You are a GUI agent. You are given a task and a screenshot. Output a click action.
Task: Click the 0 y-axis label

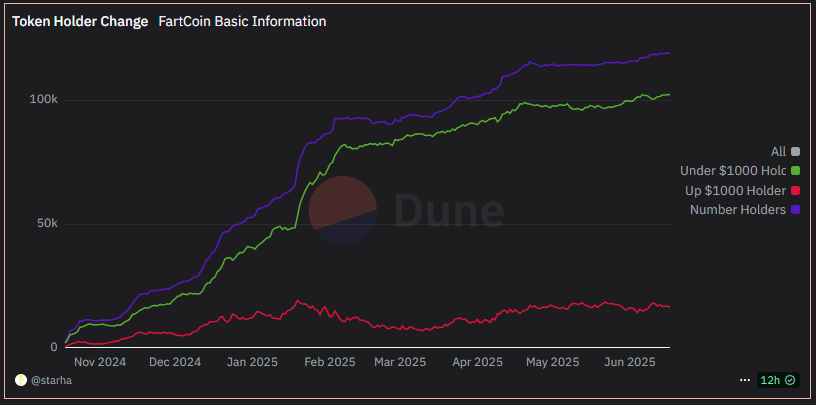54,347
